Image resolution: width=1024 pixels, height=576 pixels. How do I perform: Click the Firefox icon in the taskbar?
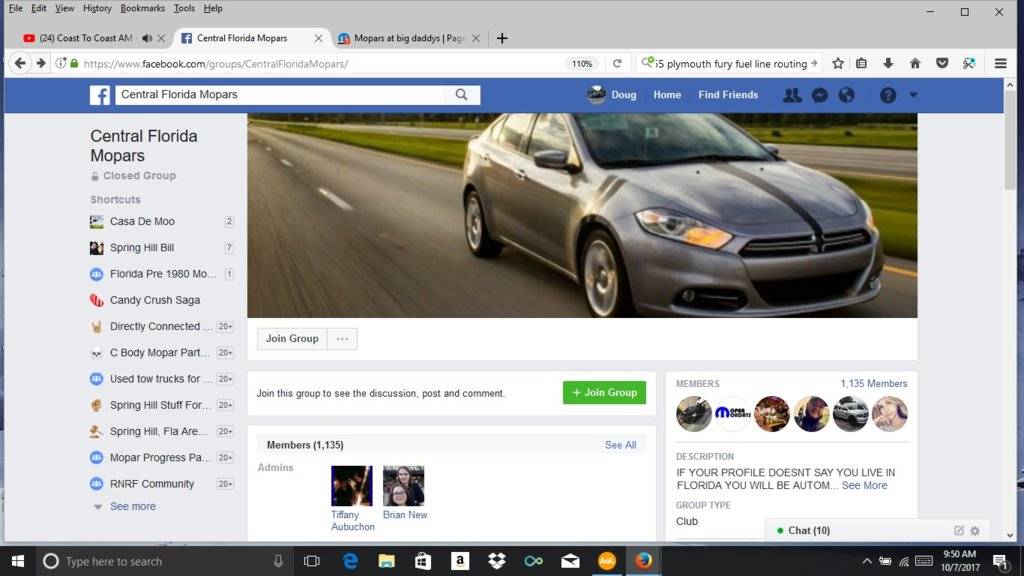click(x=643, y=561)
